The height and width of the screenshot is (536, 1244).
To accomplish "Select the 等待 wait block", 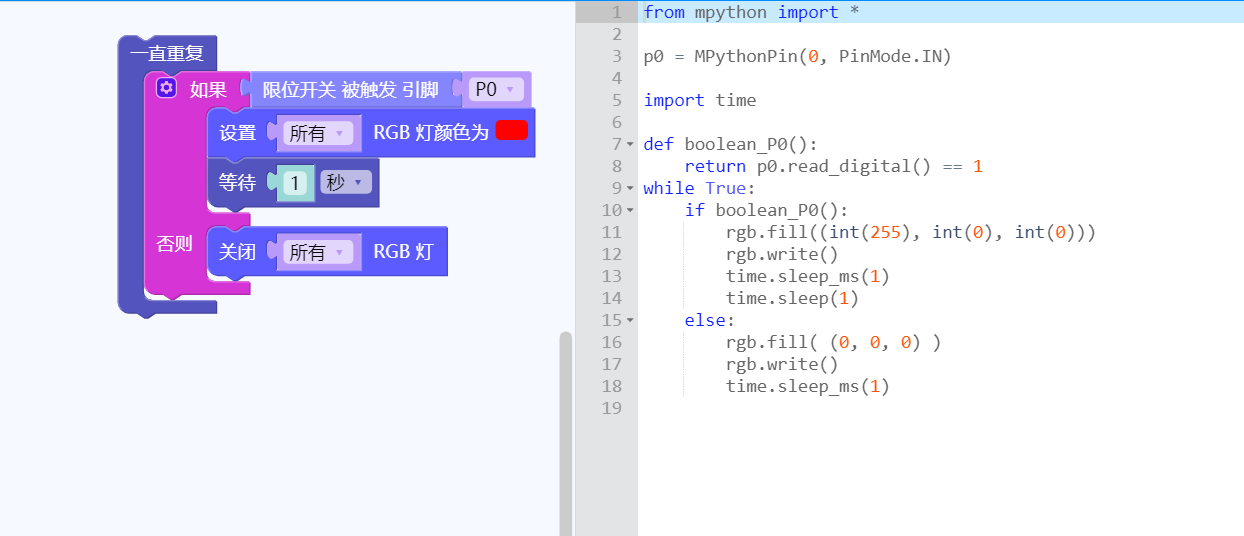I will click(237, 183).
